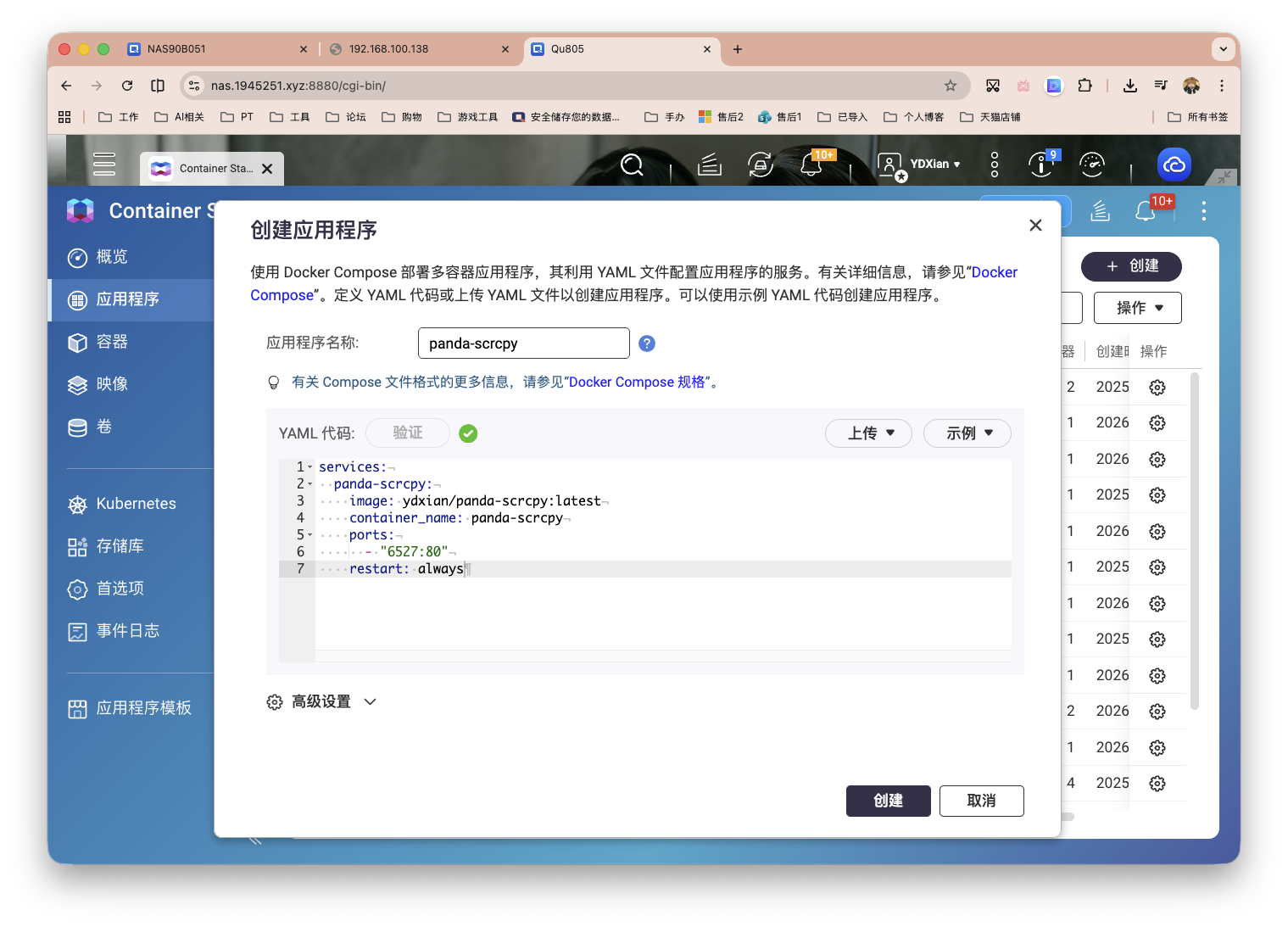Open the gear icon on first 操作 row

(x=1157, y=387)
